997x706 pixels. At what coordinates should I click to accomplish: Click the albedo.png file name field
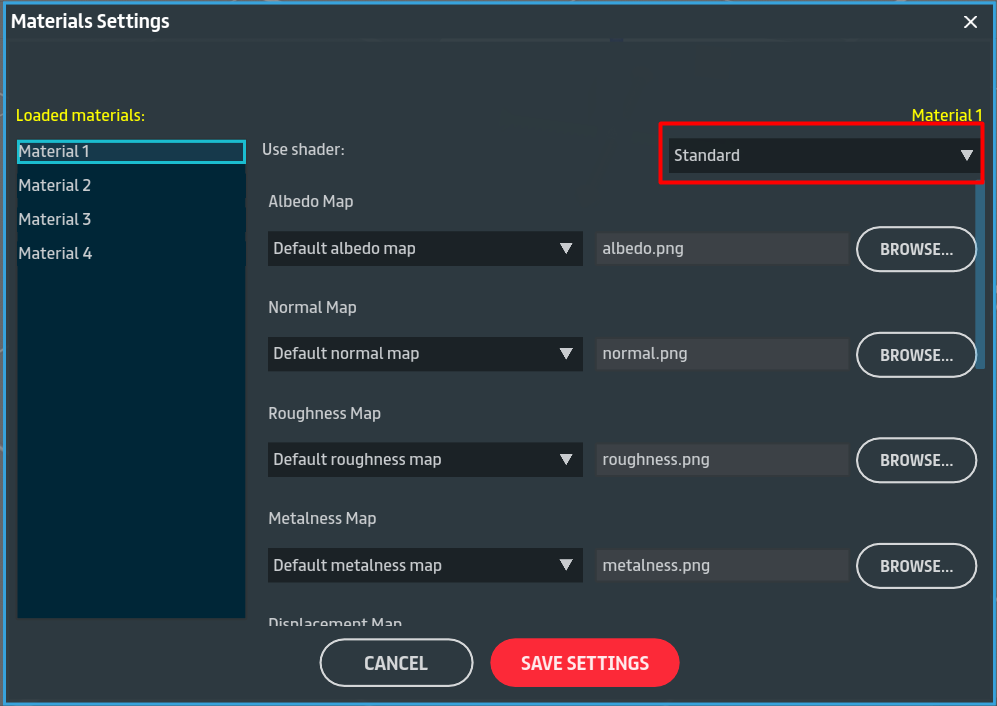722,249
